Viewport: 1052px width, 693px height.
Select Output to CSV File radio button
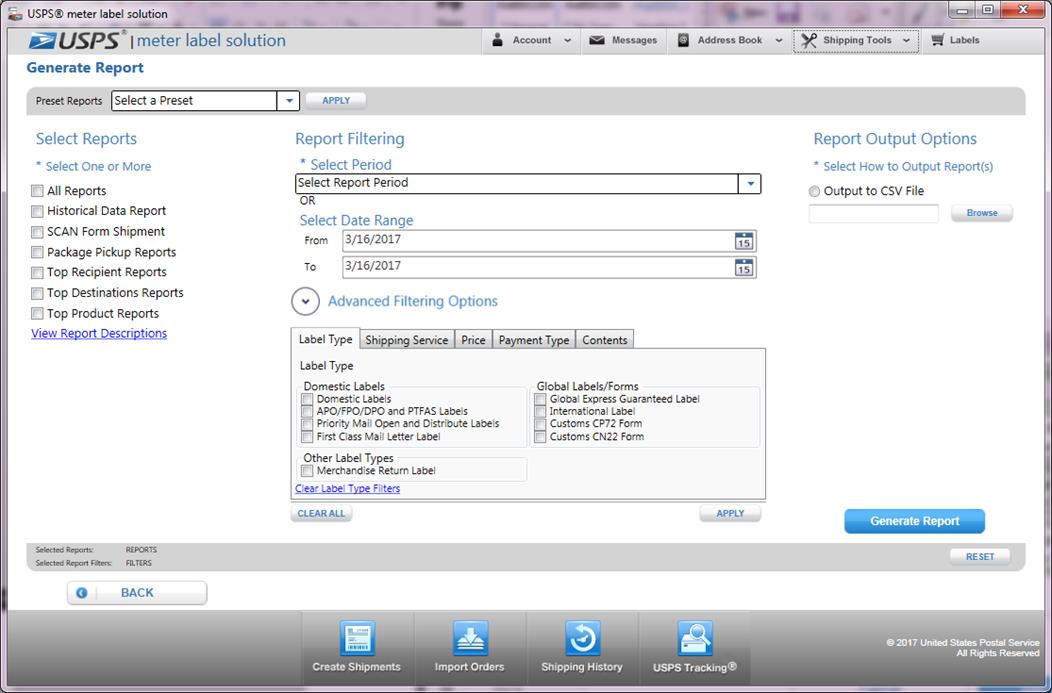point(814,191)
